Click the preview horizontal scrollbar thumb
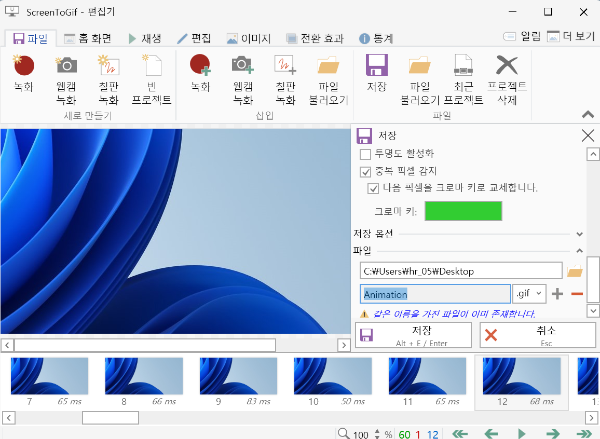Viewport: 600px width, 439px height. point(145,345)
